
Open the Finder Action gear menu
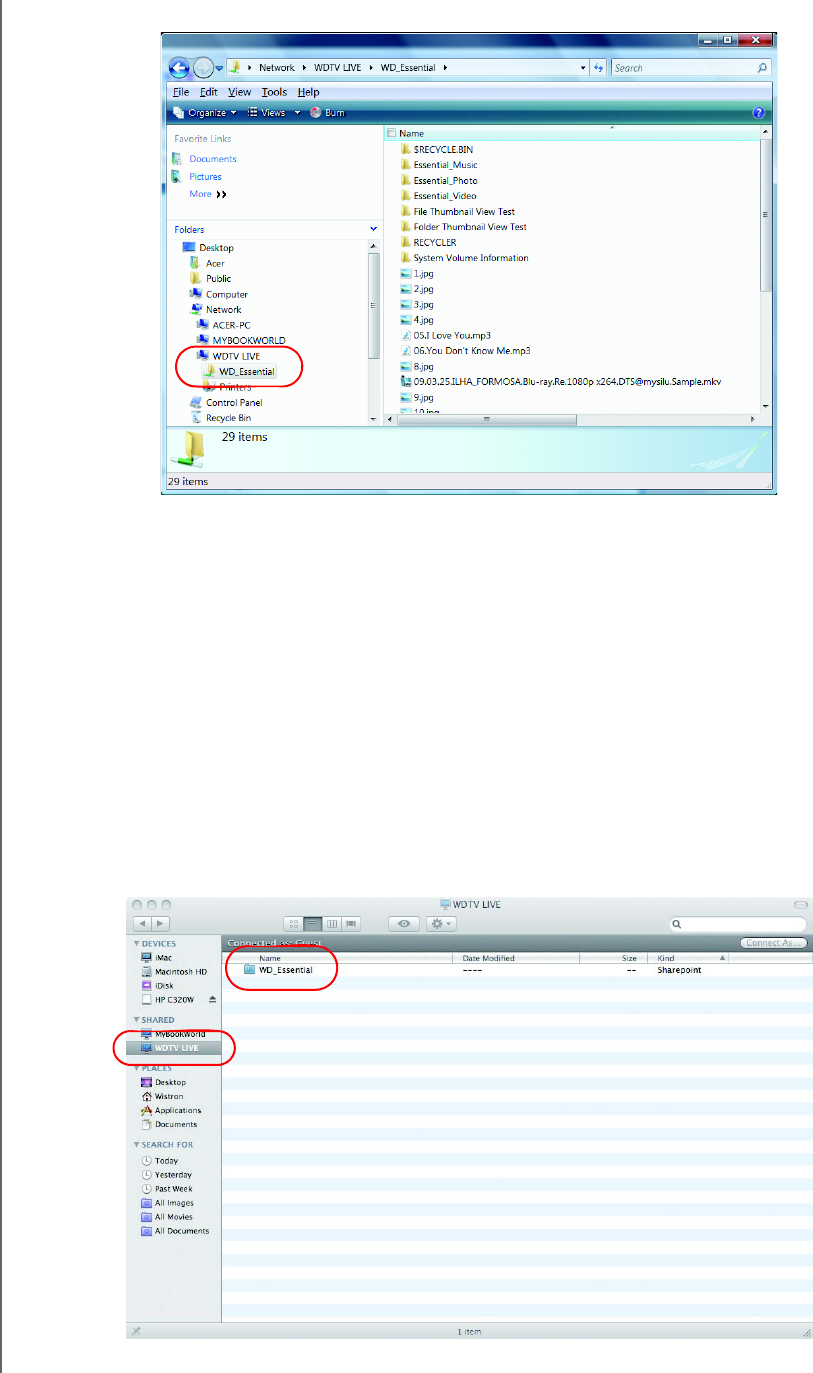[441, 924]
